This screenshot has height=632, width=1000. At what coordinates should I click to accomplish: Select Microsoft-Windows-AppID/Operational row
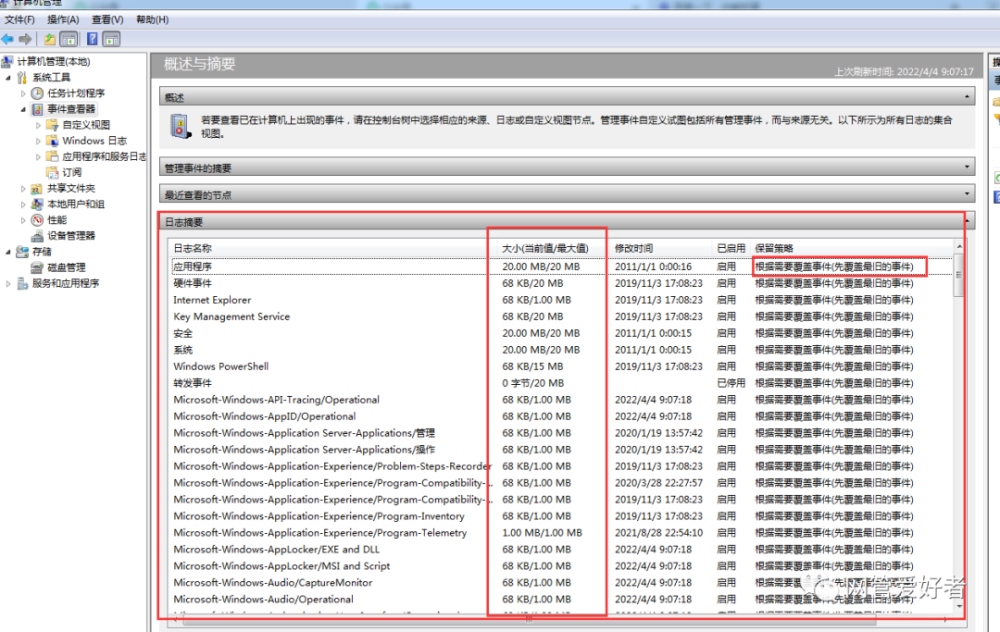(561, 416)
